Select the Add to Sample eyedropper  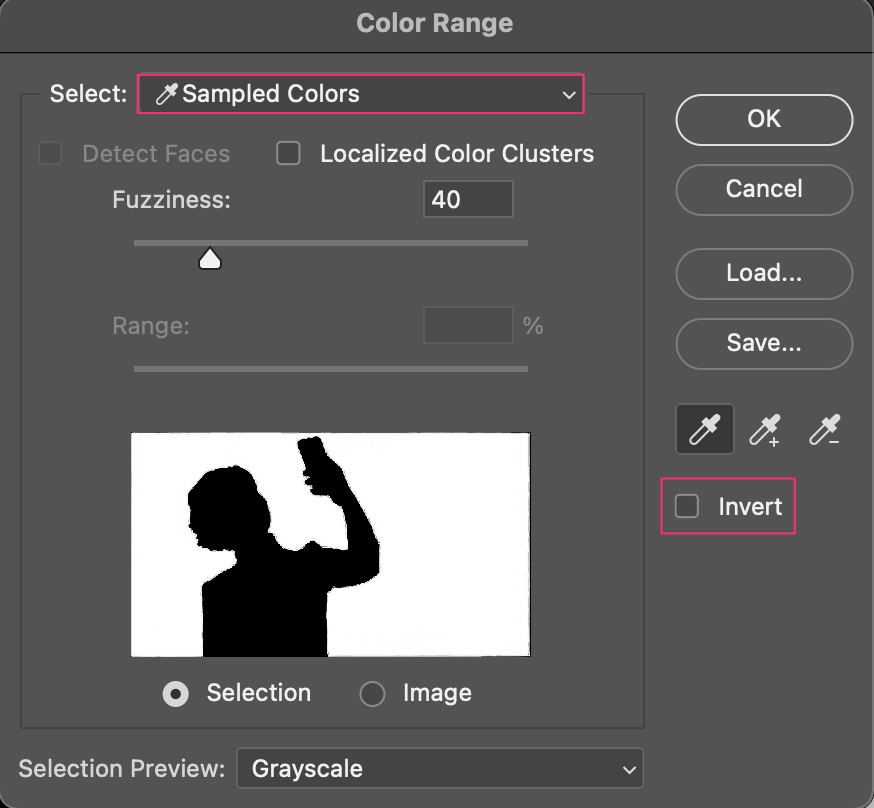tap(765, 430)
